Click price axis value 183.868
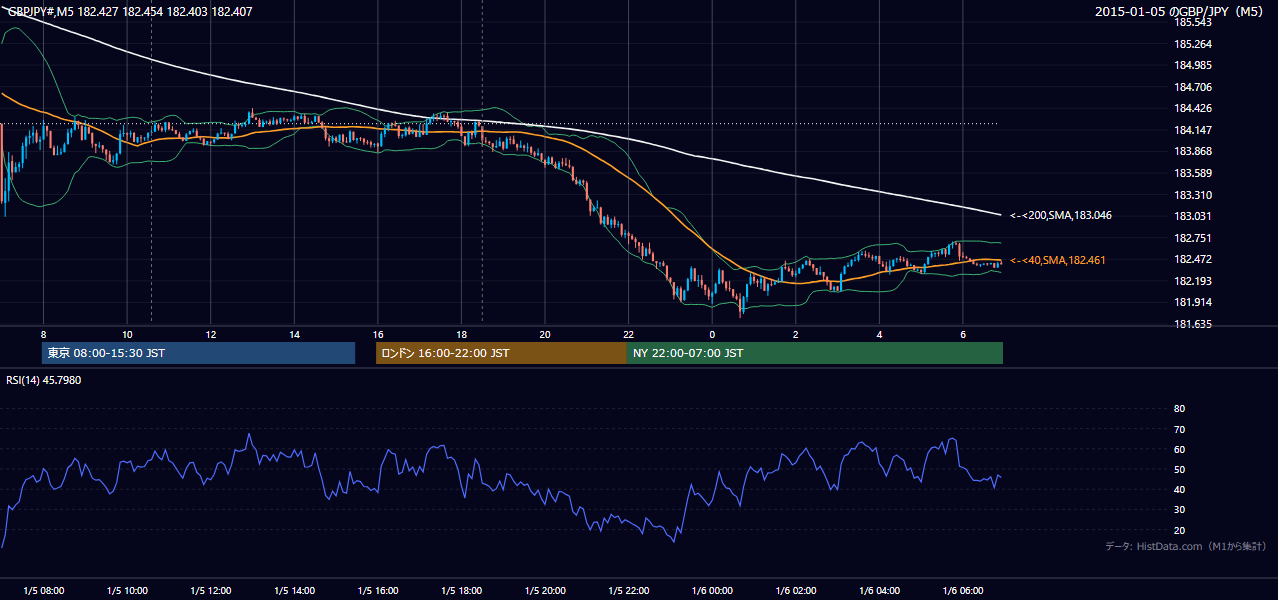Screen dimensions: 1278x600 [x=1192, y=151]
